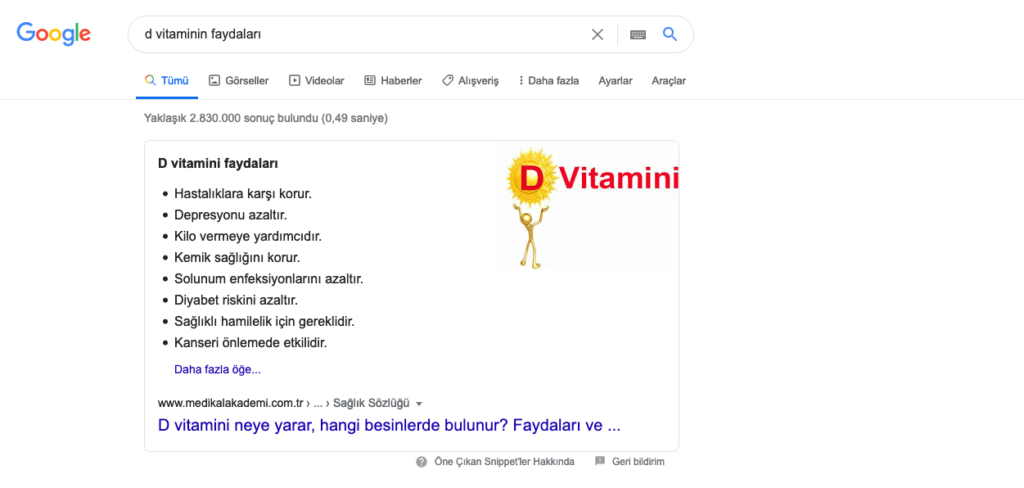Open the 'D vitamini neye yarar' result link
The width and height of the screenshot is (1024, 488).
click(389, 426)
